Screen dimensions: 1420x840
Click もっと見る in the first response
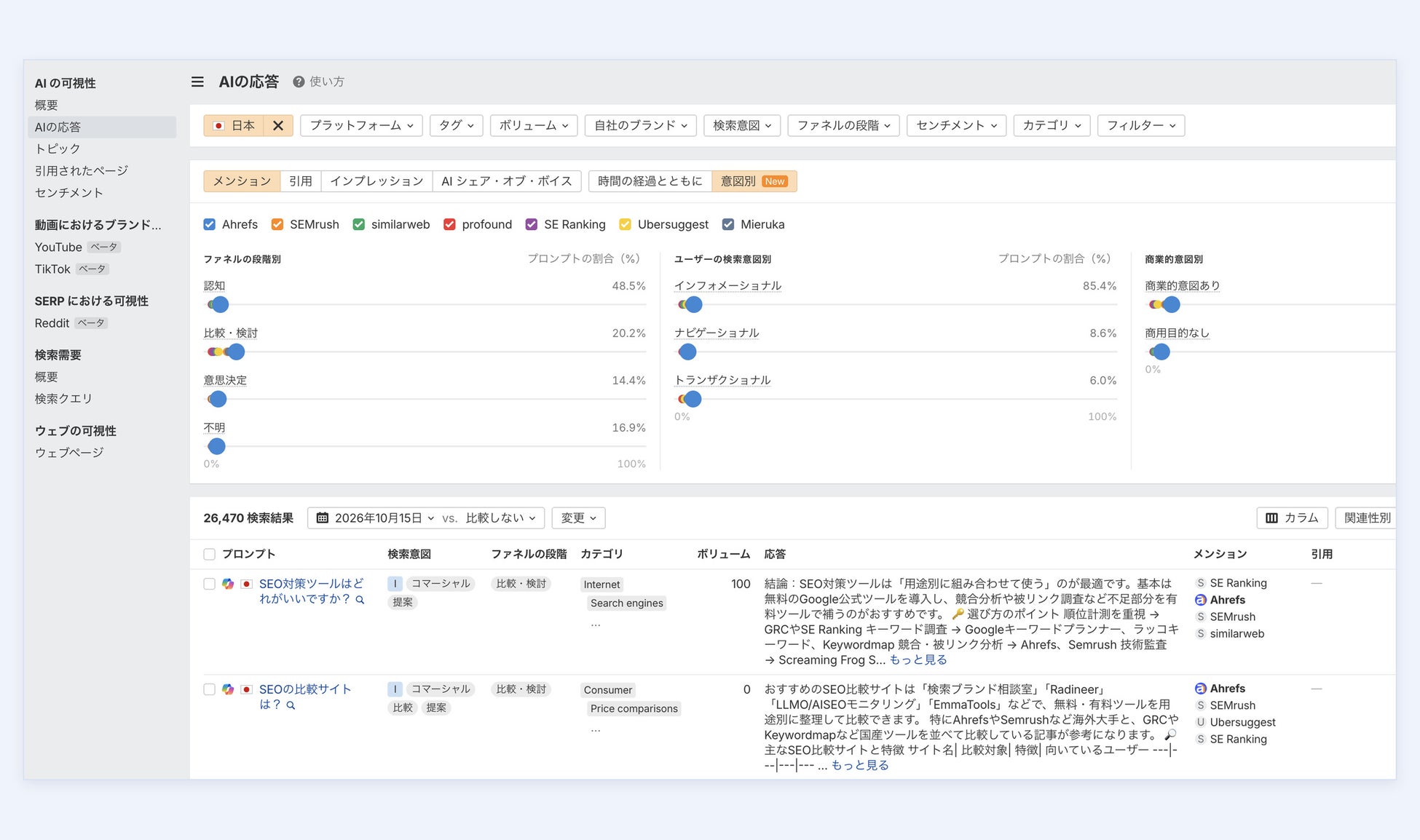(x=918, y=659)
